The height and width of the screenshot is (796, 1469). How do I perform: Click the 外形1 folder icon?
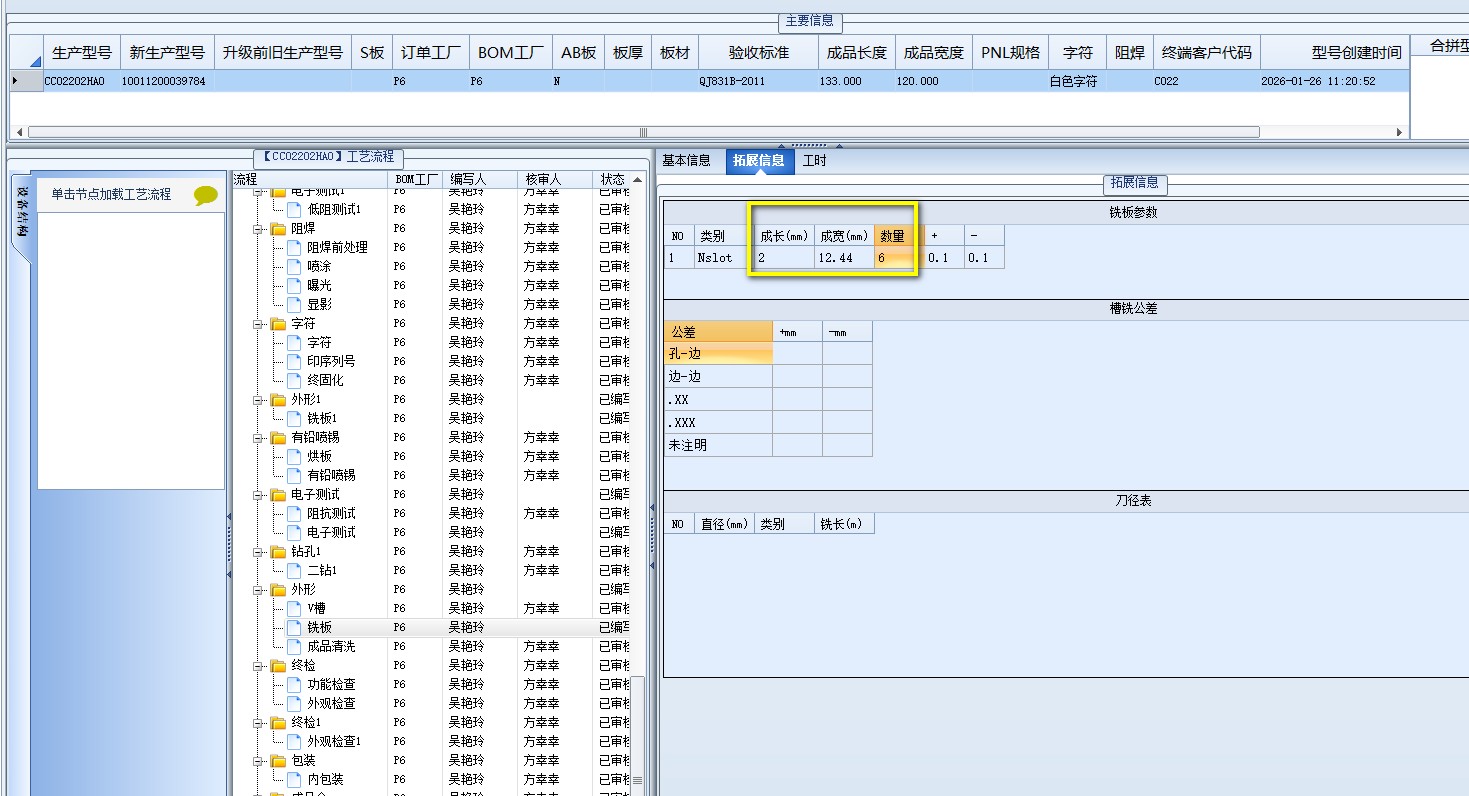278,400
